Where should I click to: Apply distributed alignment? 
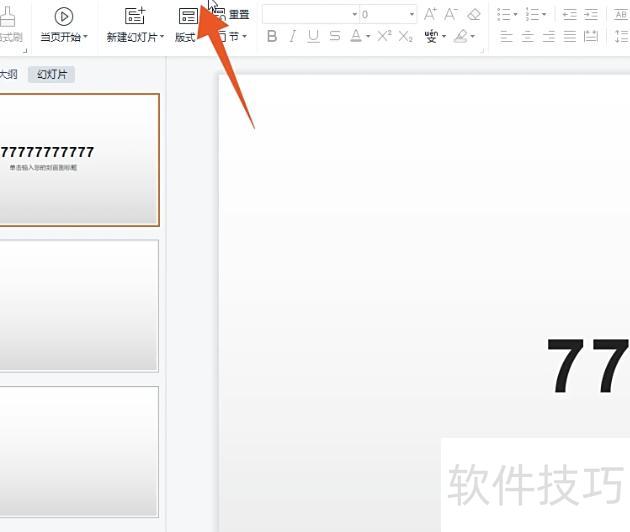coord(591,37)
